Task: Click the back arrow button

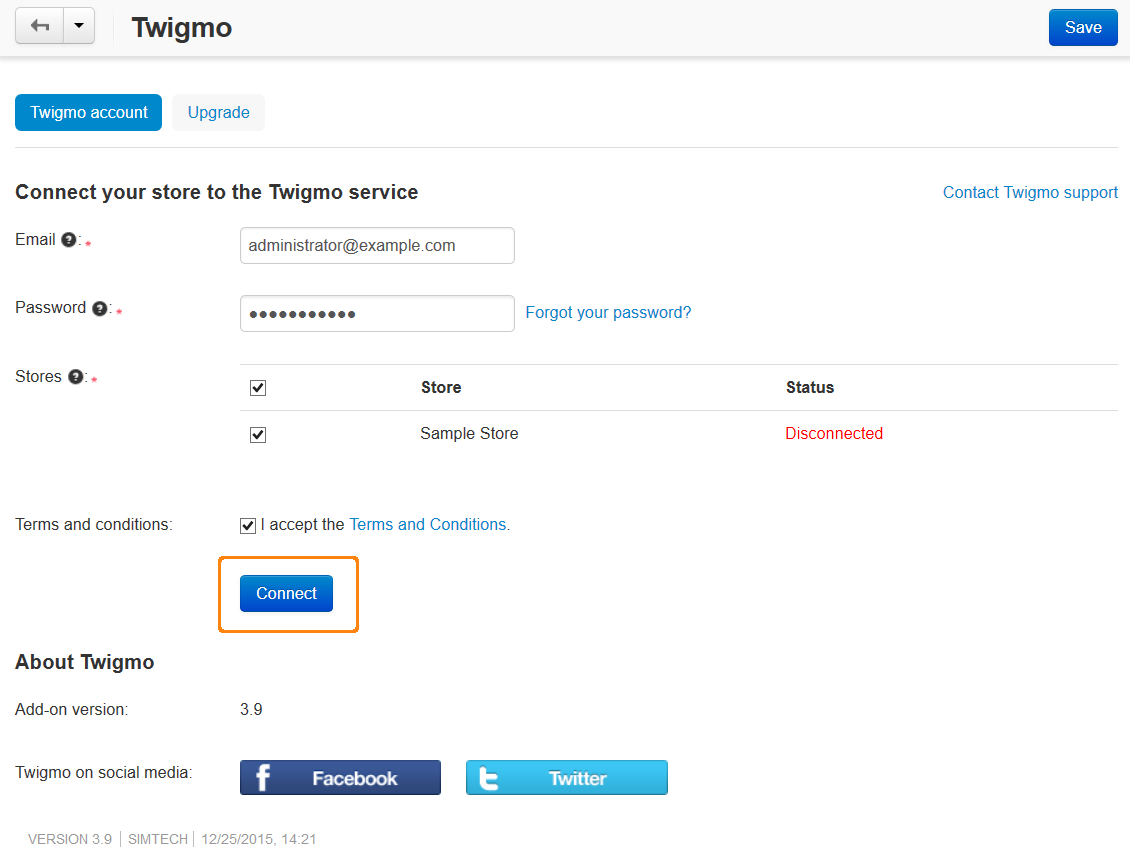Action: tap(40, 26)
